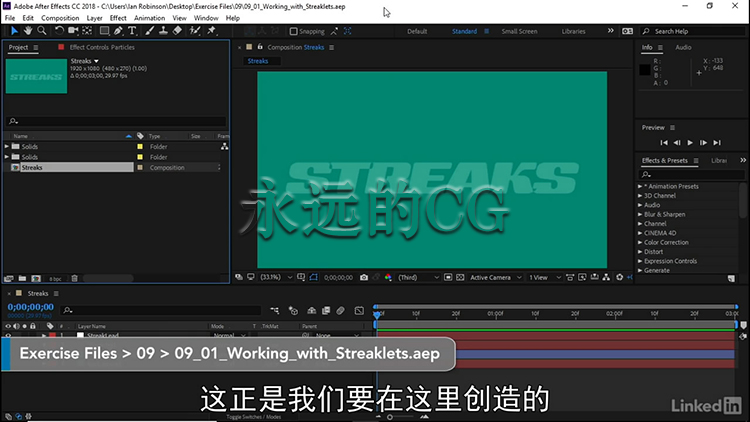Create a new composition from Project panel footer
Image resolution: width=750 pixels, height=422 pixels.
pyautogui.click(x=36, y=278)
